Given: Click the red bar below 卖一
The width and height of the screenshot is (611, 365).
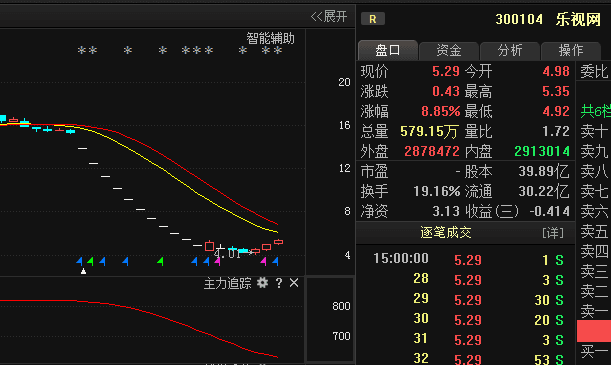Looking at the screenshot, I should point(594,331).
